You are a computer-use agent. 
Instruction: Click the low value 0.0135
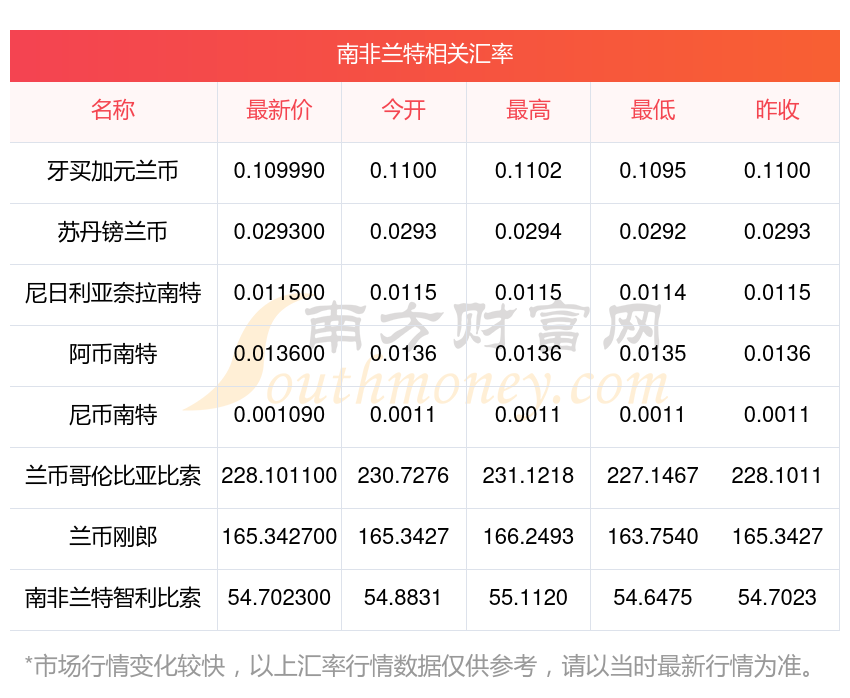pos(653,354)
